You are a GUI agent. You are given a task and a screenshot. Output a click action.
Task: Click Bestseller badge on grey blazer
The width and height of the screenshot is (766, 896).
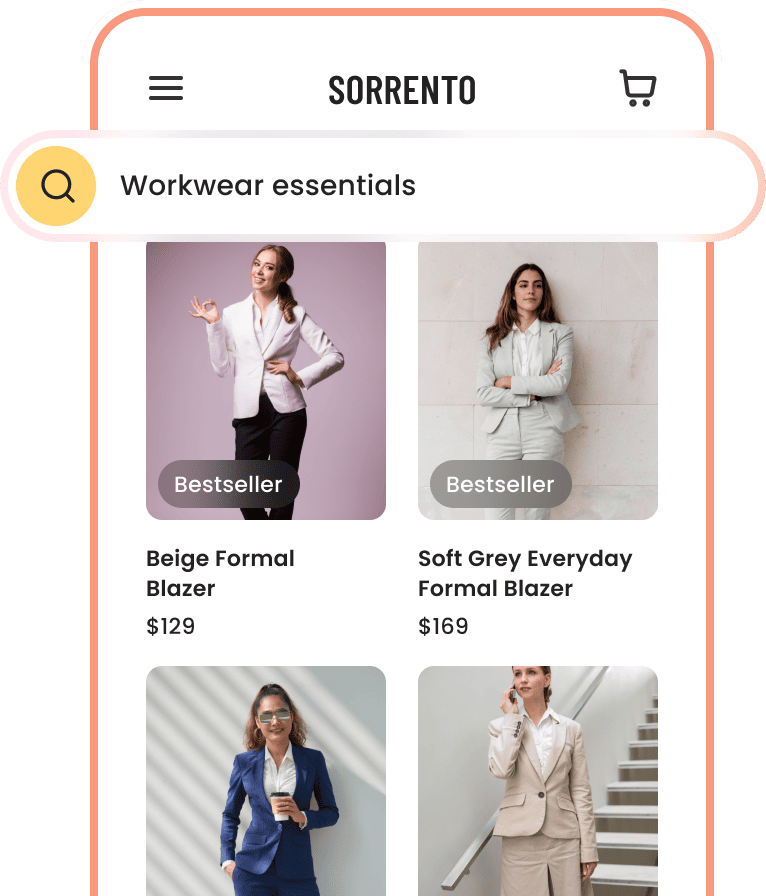(501, 484)
